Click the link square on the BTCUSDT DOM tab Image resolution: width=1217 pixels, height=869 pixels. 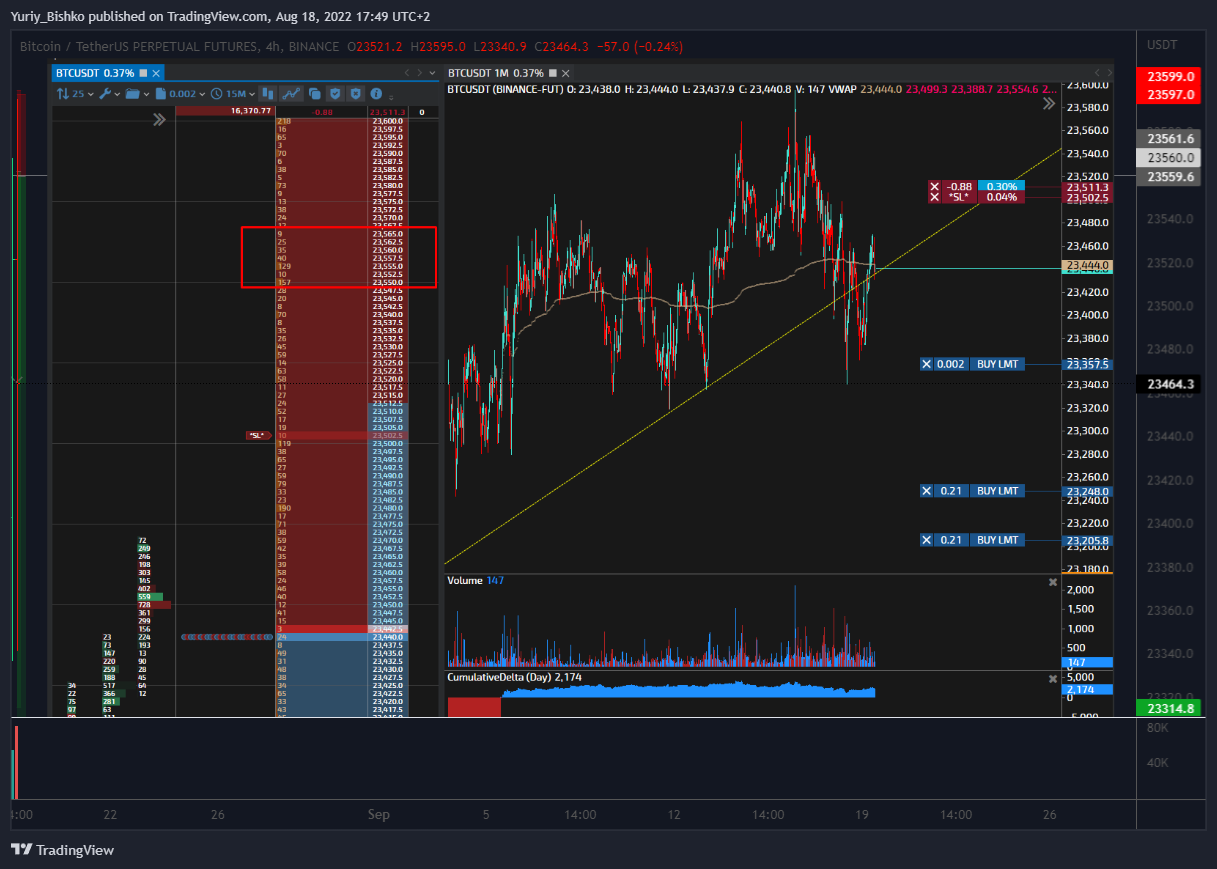point(143,73)
